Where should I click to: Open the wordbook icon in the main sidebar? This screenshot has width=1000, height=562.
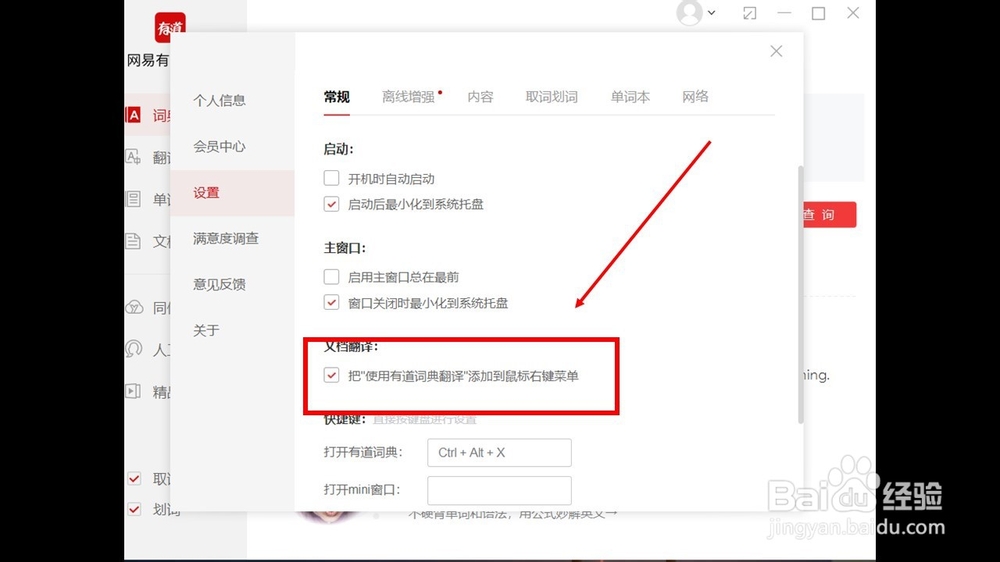click(133, 199)
